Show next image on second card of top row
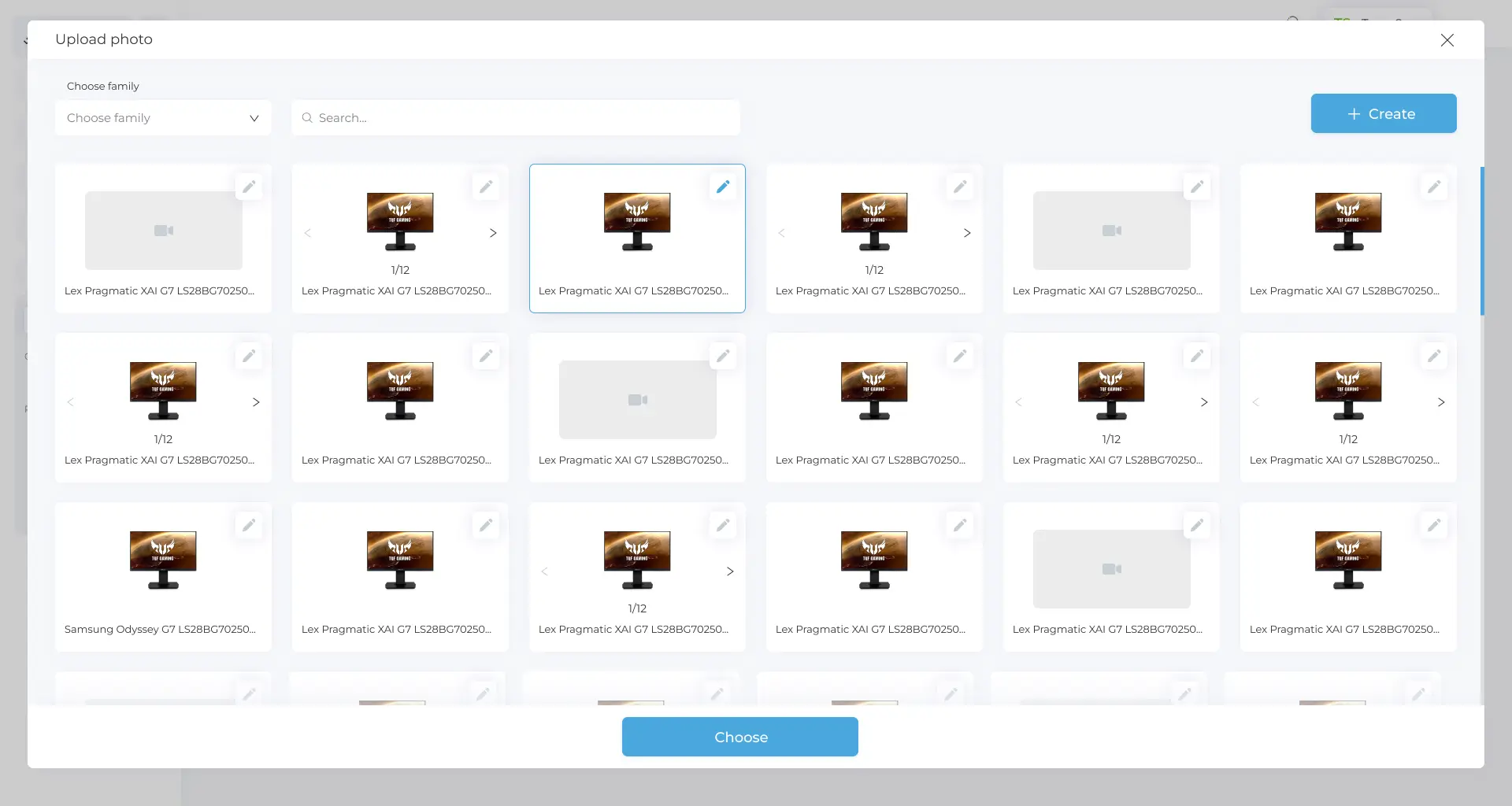Viewport: 1512px width, 806px height. [493, 233]
